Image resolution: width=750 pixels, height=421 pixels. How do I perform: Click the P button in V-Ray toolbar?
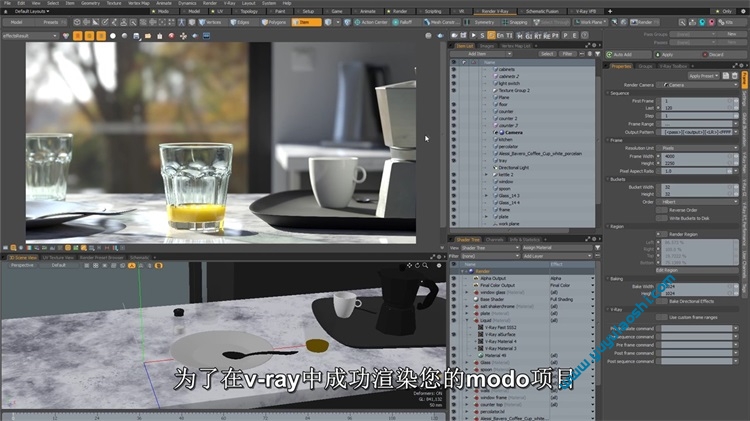click(x=565, y=35)
